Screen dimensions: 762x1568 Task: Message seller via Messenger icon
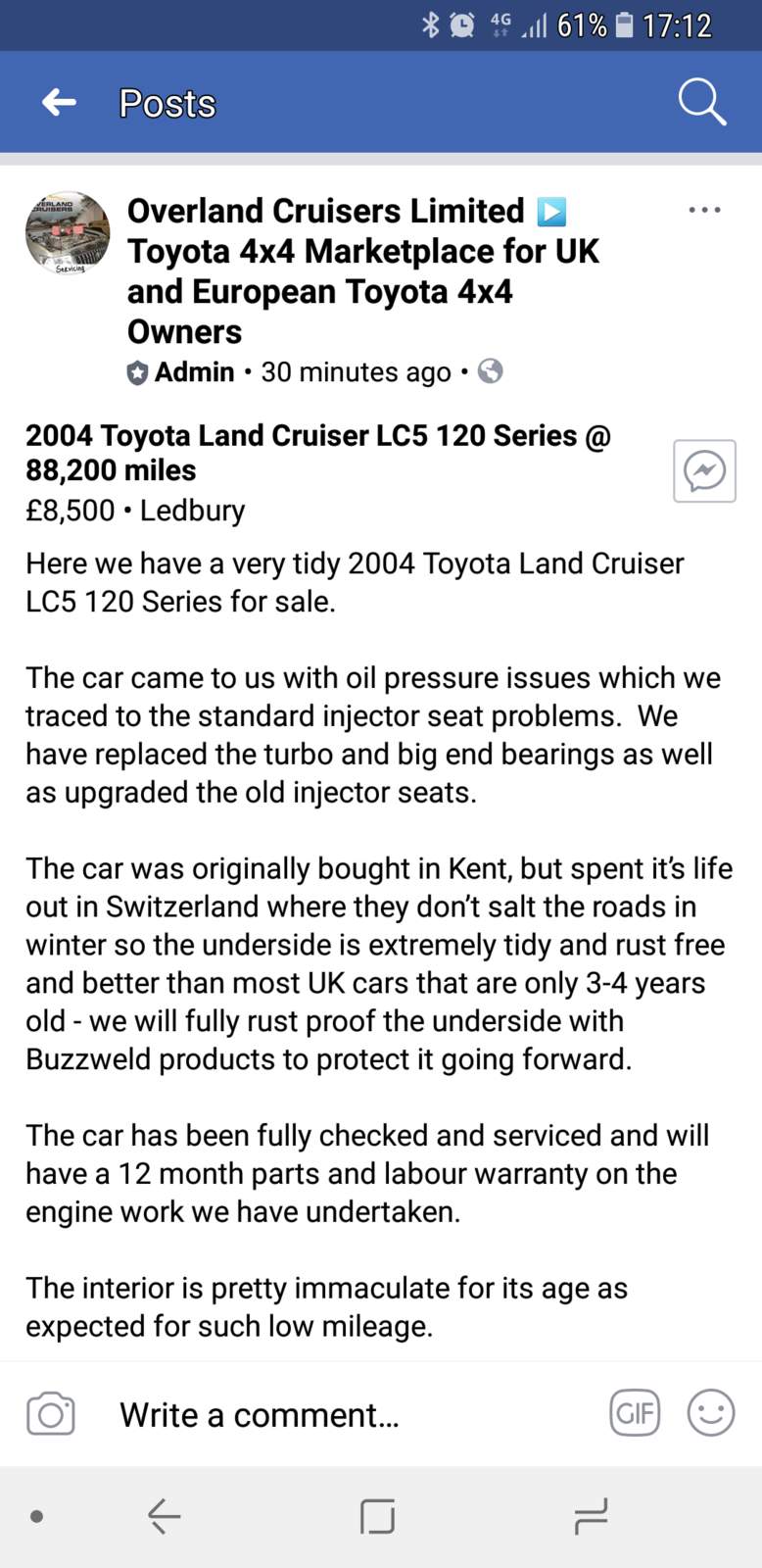[704, 471]
